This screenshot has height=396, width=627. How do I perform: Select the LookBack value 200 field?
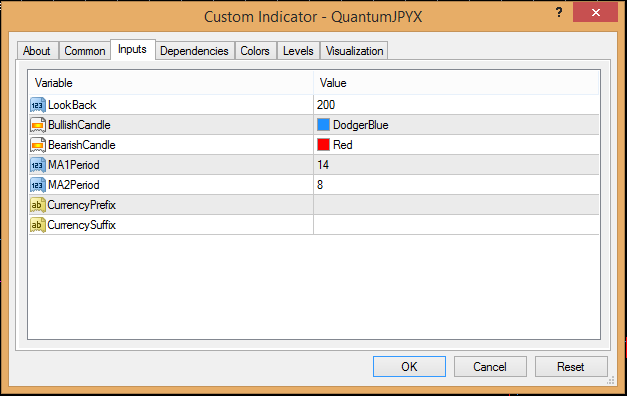click(456, 105)
